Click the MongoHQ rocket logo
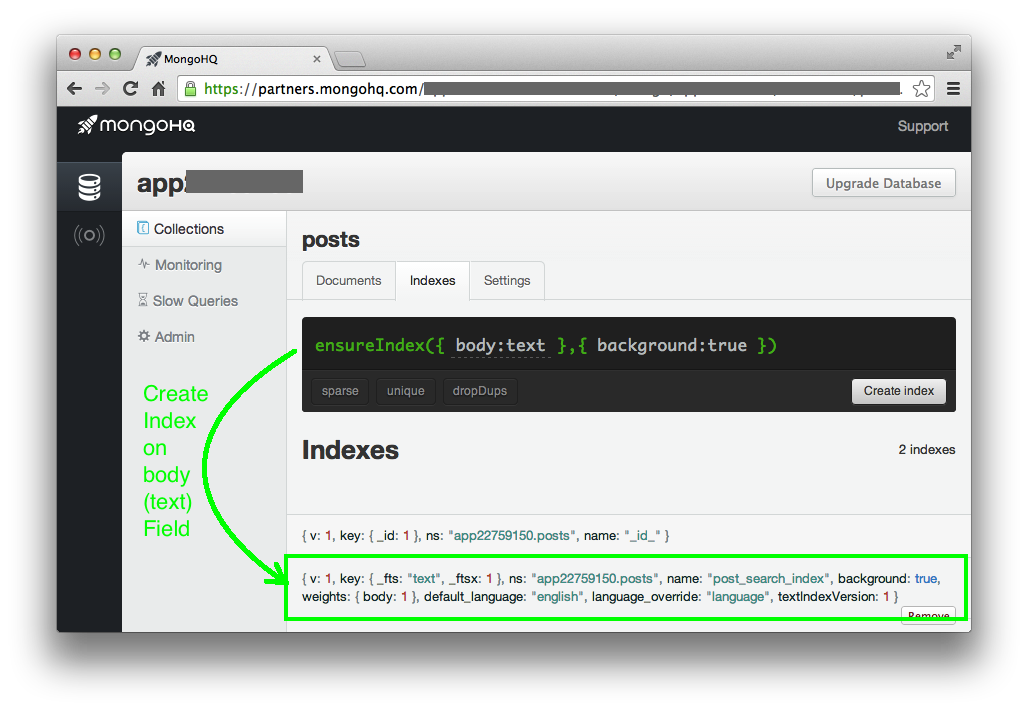 [136, 125]
